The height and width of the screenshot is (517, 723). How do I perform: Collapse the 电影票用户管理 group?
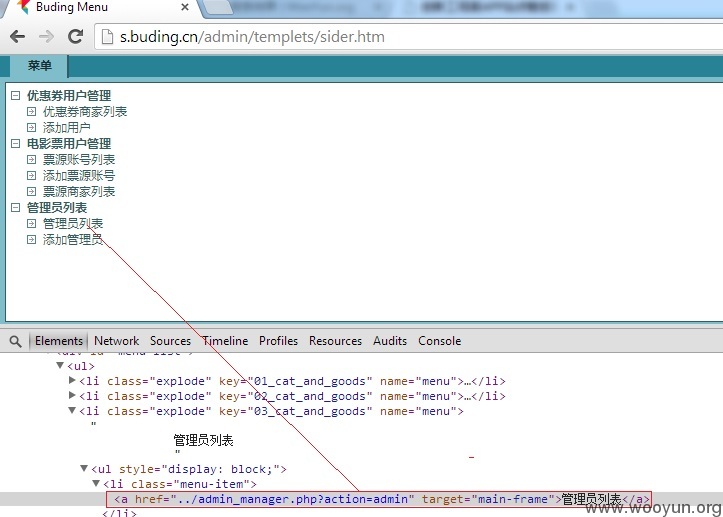16,143
